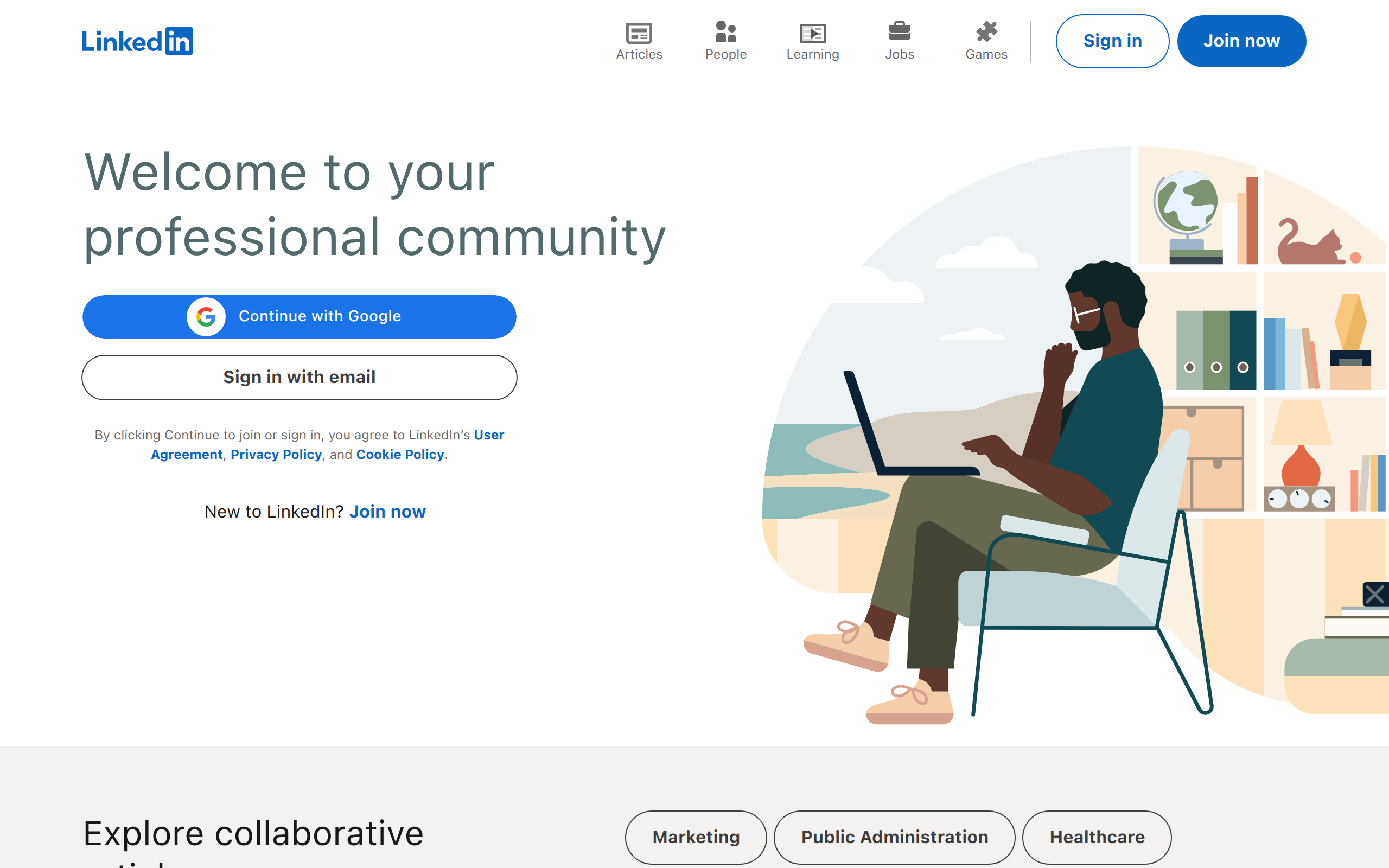Open the Learning icon in navigation
Screen dimensions: 1389x868
pos(812,33)
